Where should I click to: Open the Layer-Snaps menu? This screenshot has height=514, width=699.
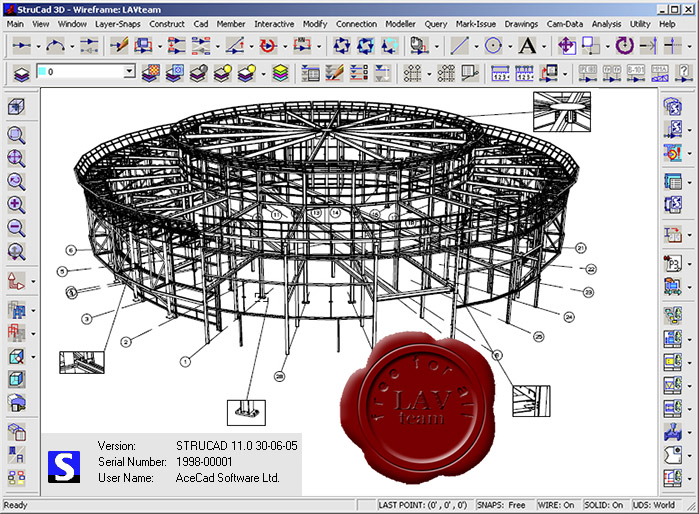pyautogui.click(x=118, y=24)
